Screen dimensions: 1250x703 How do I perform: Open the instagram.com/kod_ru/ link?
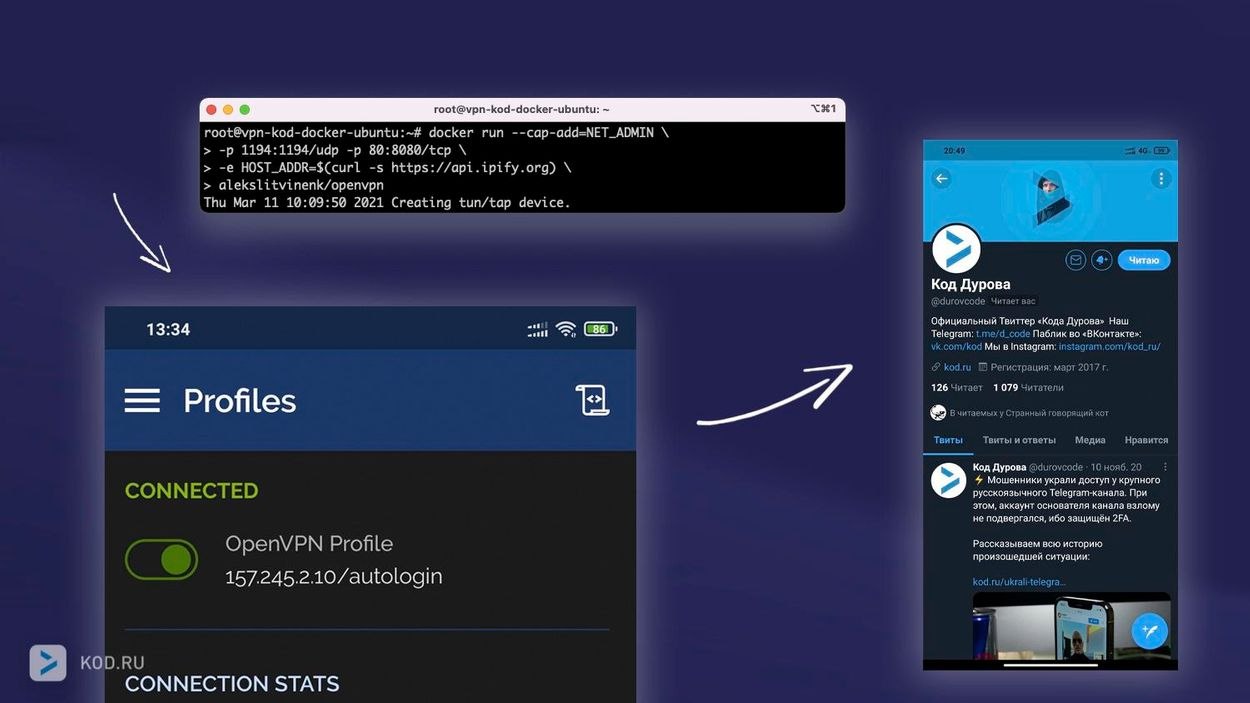click(1109, 346)
